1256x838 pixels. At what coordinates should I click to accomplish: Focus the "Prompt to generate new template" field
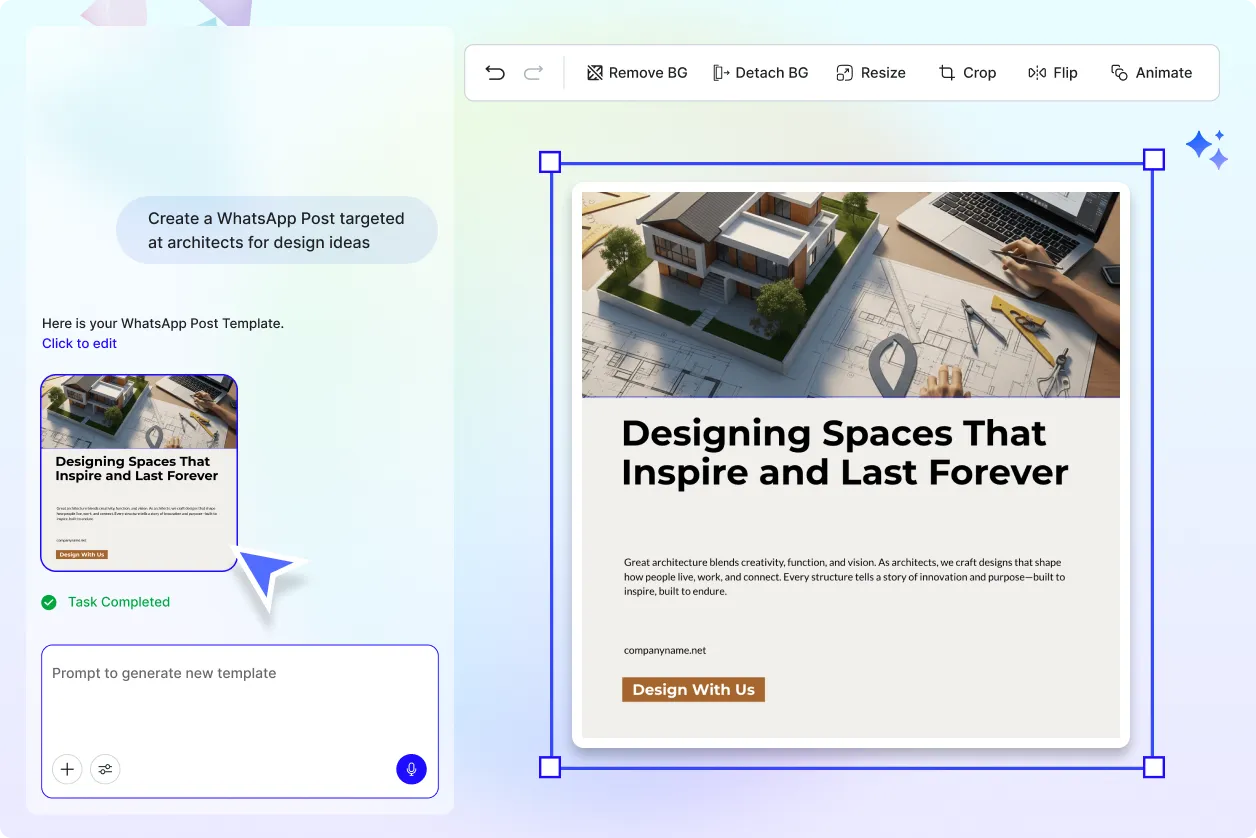point(240,721)
